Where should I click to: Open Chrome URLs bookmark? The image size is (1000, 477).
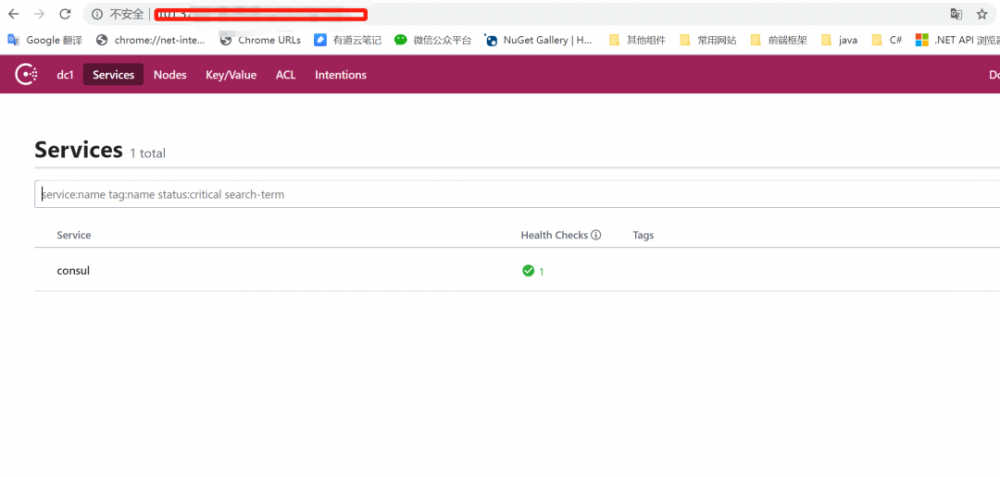(260, 40)
